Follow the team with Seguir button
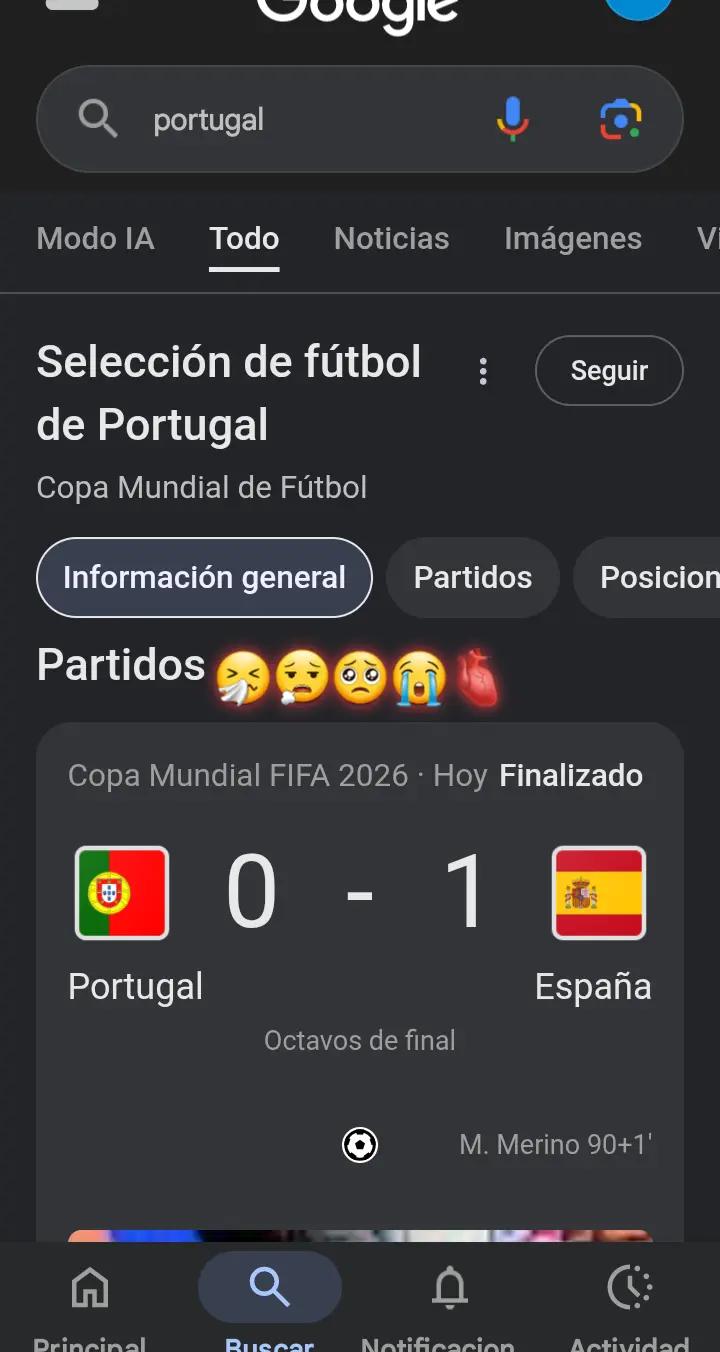Image resolution: width=720 pixels, height=1352 pixels. [609, 371]
